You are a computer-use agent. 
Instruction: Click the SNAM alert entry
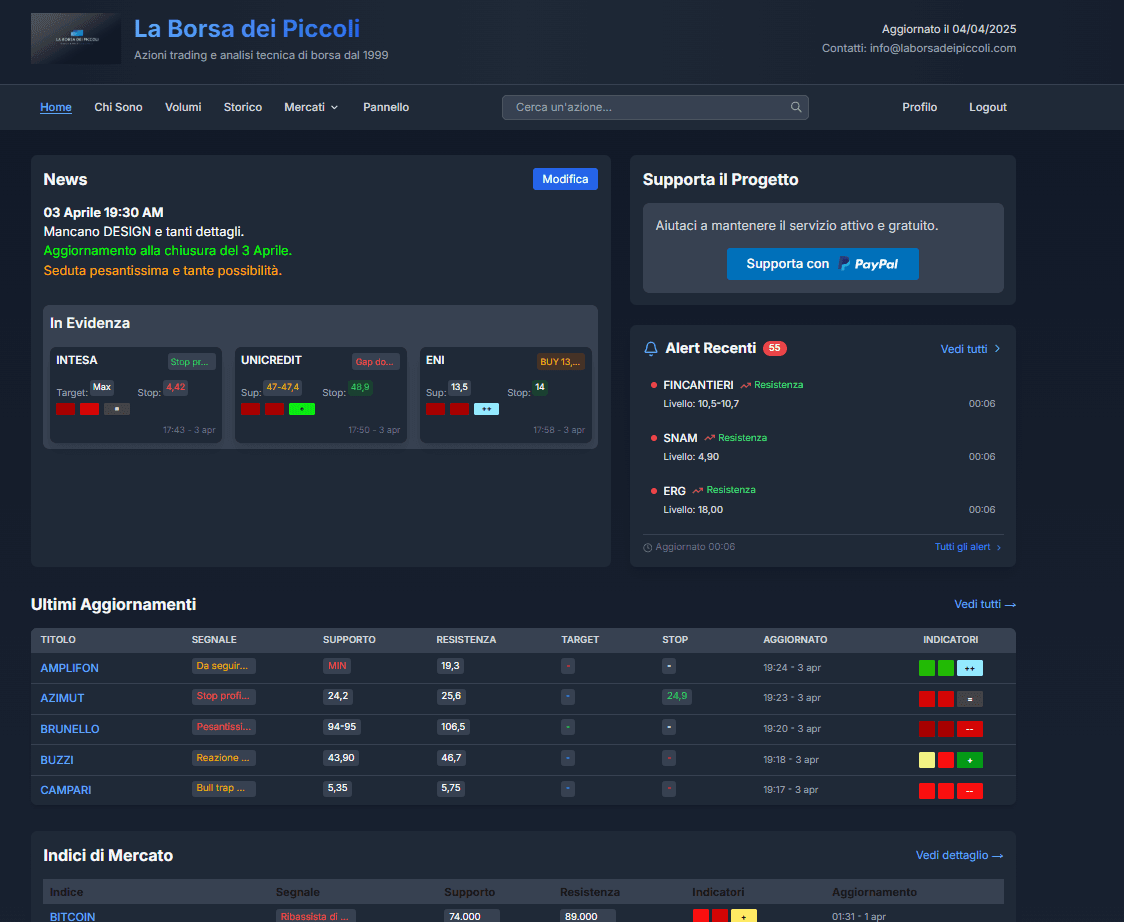tap(823, 447)
